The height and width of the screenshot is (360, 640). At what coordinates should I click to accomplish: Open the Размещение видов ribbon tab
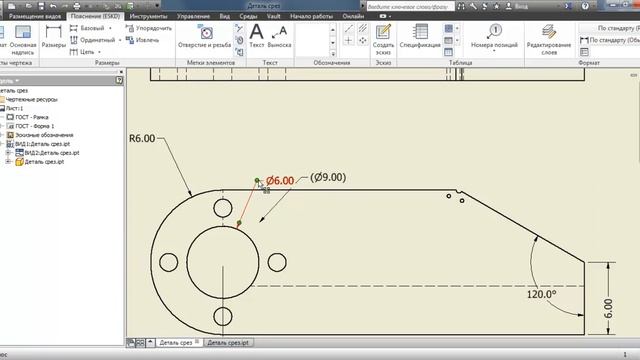(x=35, y=16)
